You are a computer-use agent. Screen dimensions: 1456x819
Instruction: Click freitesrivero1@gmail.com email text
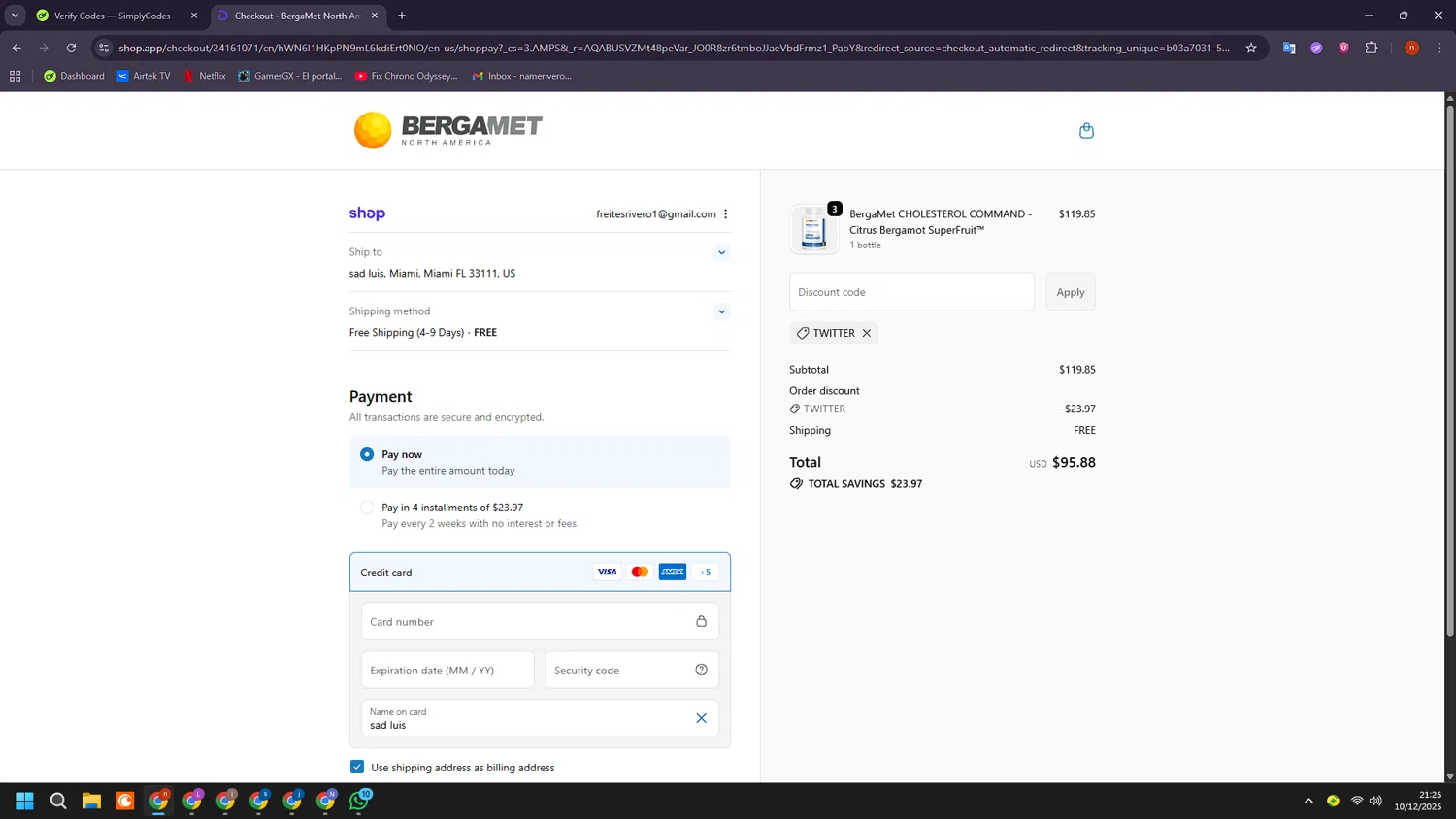656,214
